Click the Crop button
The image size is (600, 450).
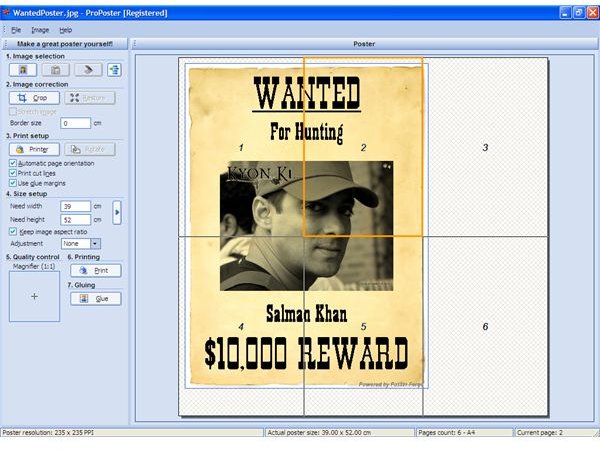tap(34, 98)
